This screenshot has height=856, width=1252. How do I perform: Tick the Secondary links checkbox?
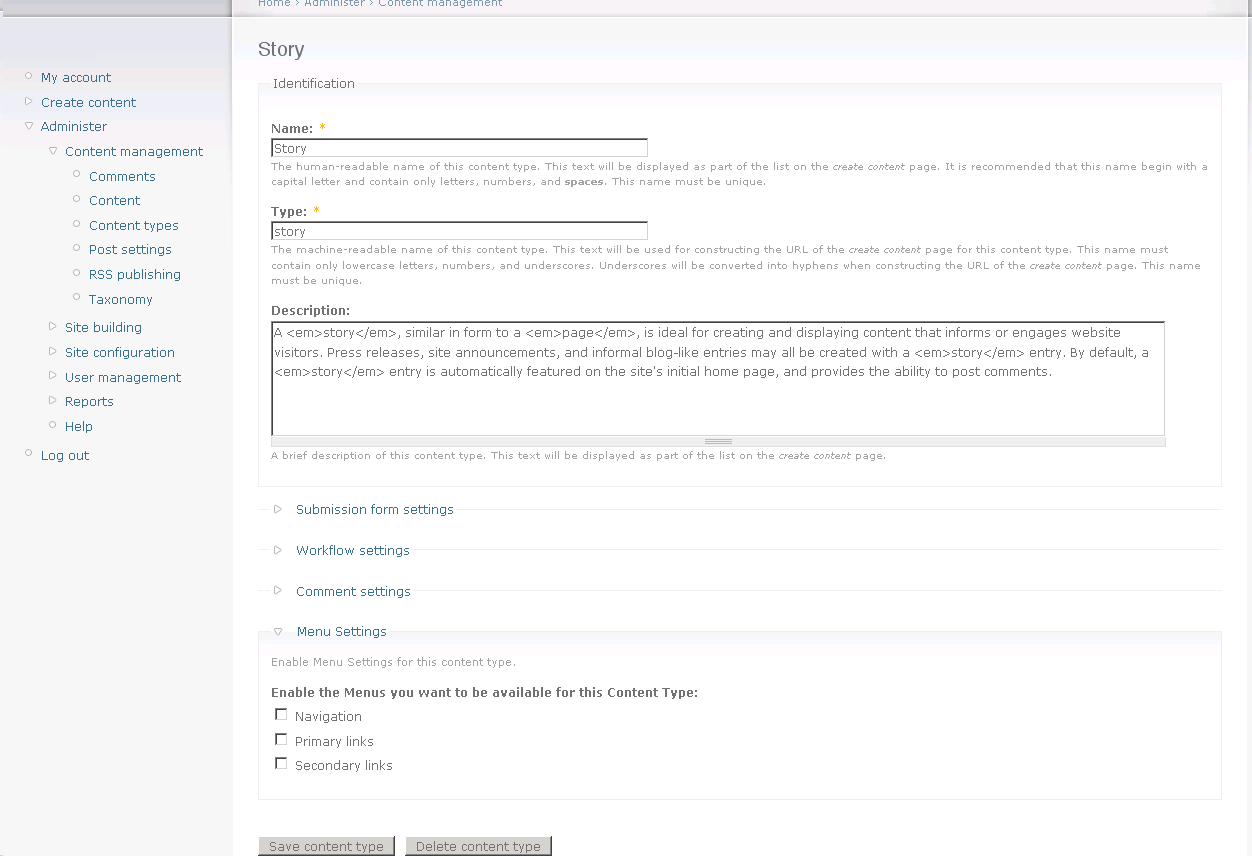281,764
